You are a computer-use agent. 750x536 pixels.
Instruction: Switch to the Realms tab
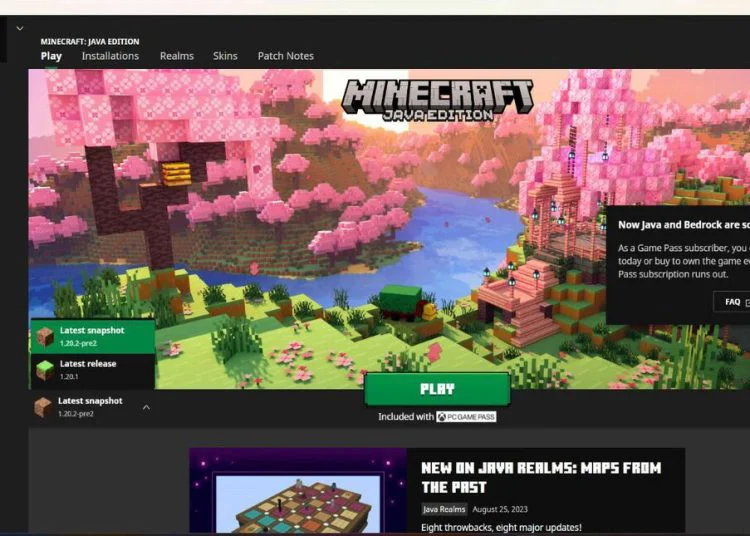(177, 56)
